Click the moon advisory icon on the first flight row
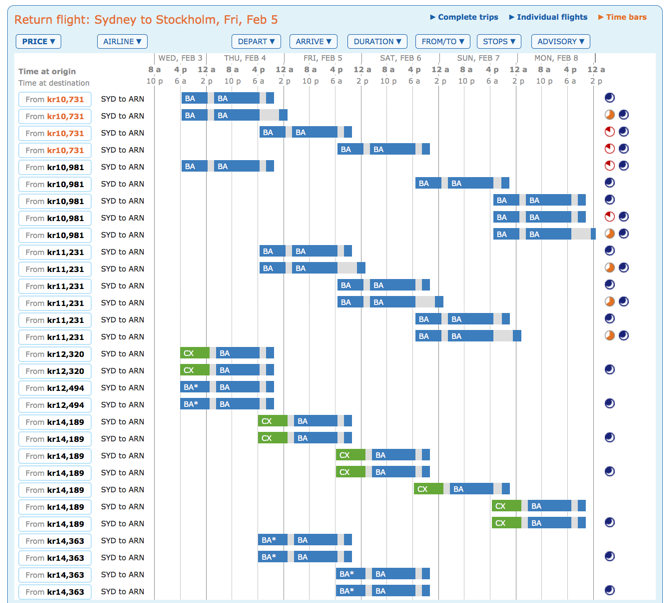 [x=610, y=98]
